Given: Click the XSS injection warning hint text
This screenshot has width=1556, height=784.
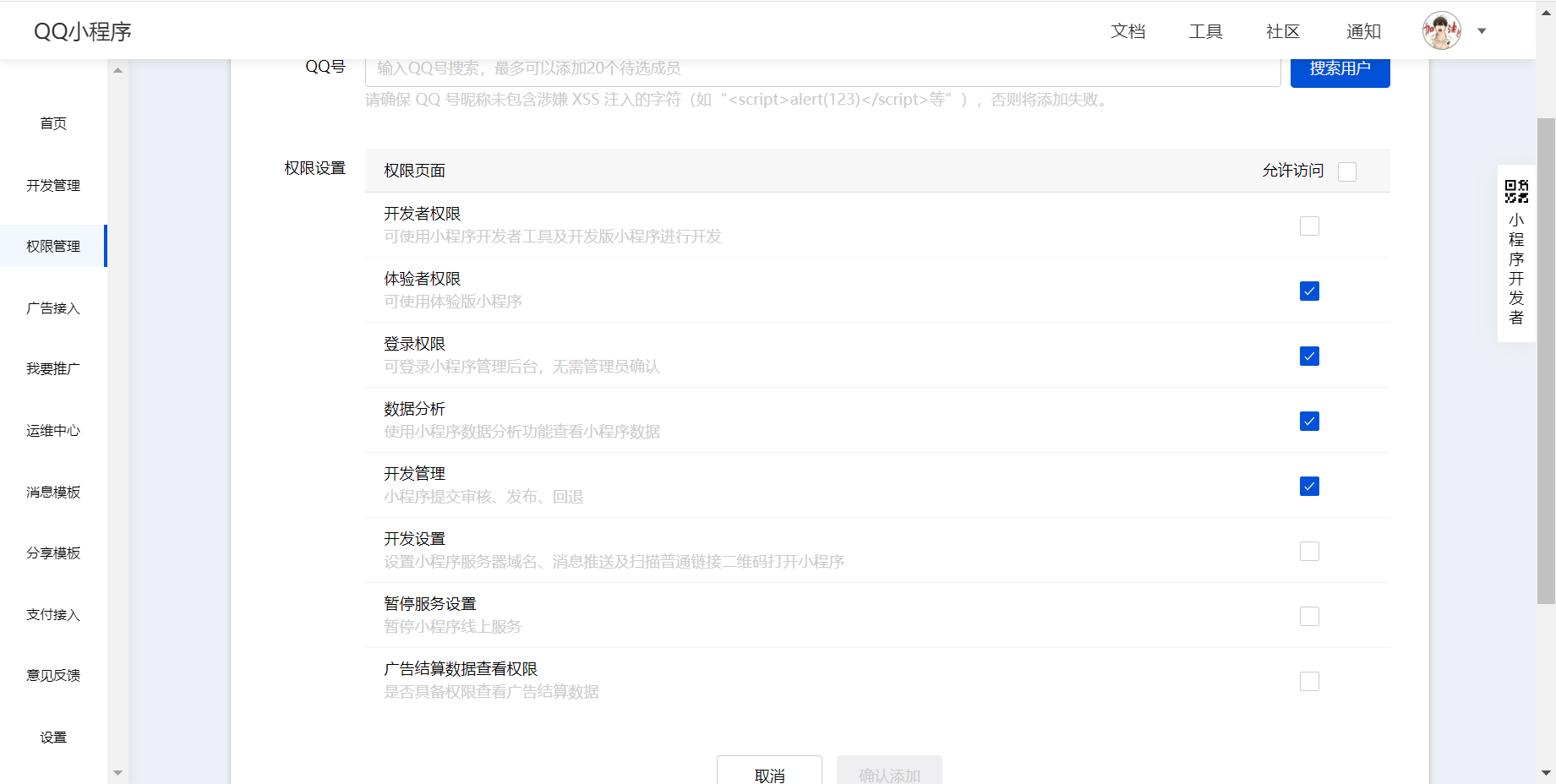Looking at the screenshot, I should pos(738,100).
